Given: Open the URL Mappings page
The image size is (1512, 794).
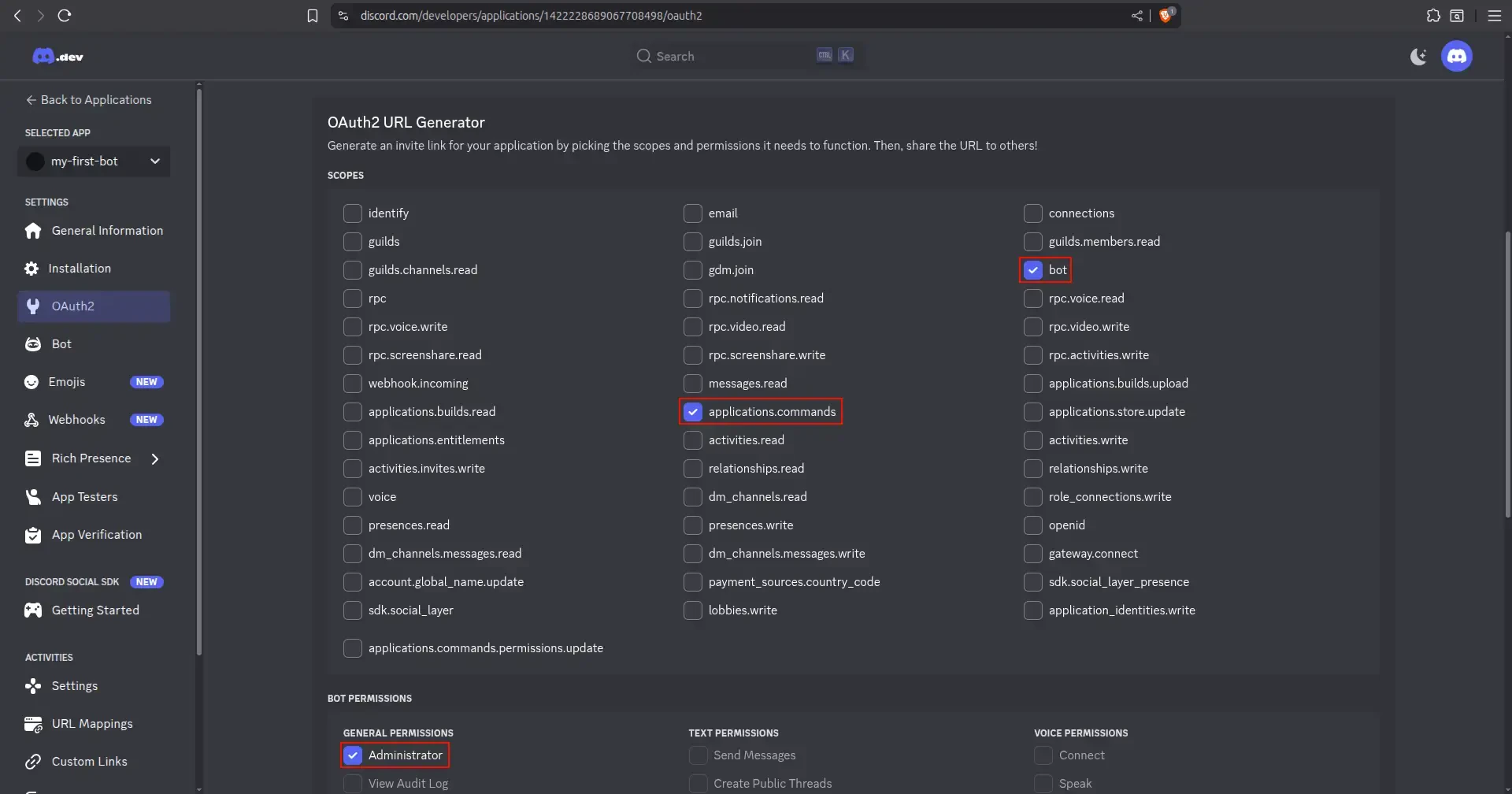Looking at the screenshot, I should coord(91,724).
